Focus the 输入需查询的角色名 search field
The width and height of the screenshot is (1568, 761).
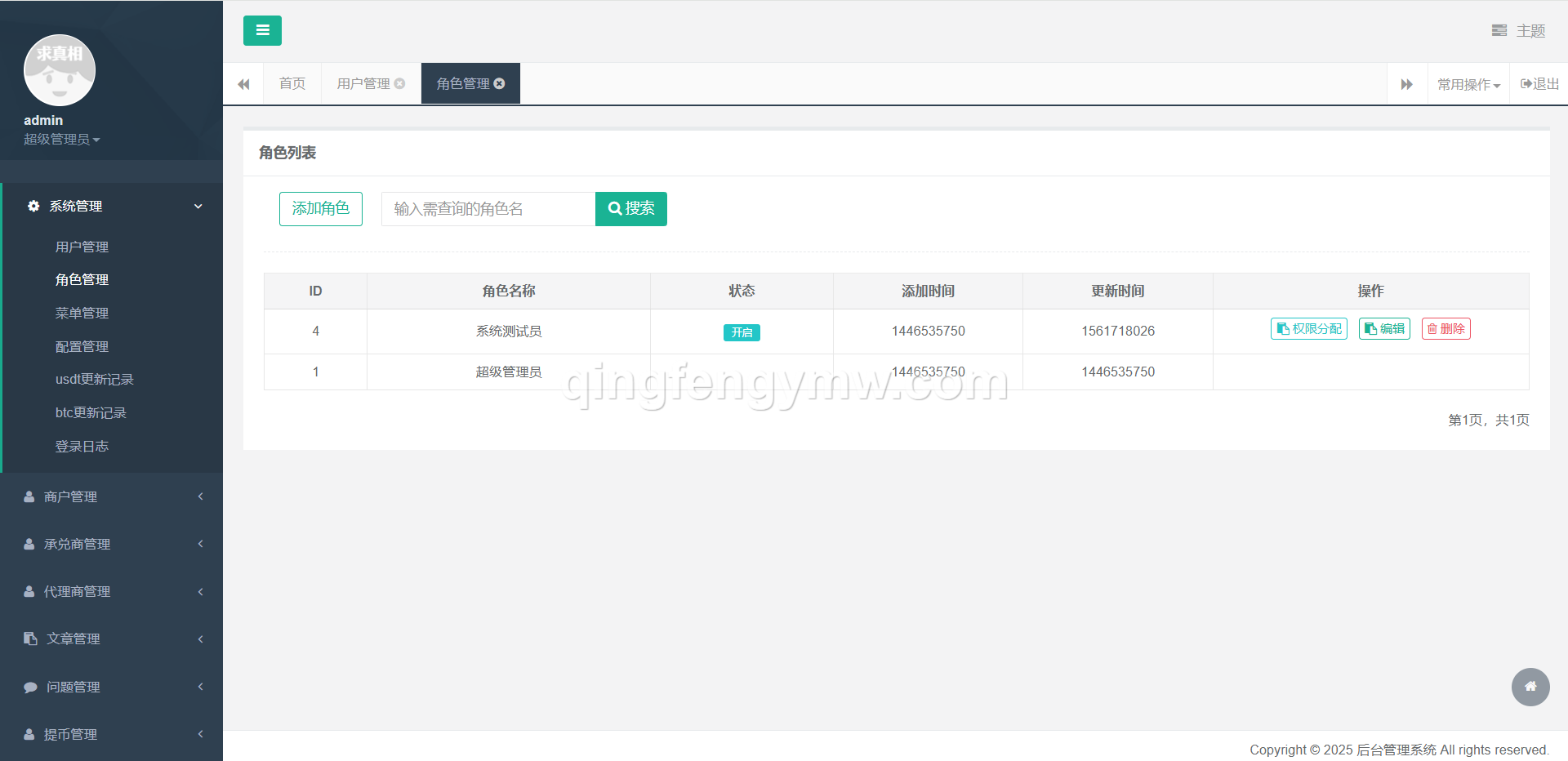pos(488,209)
